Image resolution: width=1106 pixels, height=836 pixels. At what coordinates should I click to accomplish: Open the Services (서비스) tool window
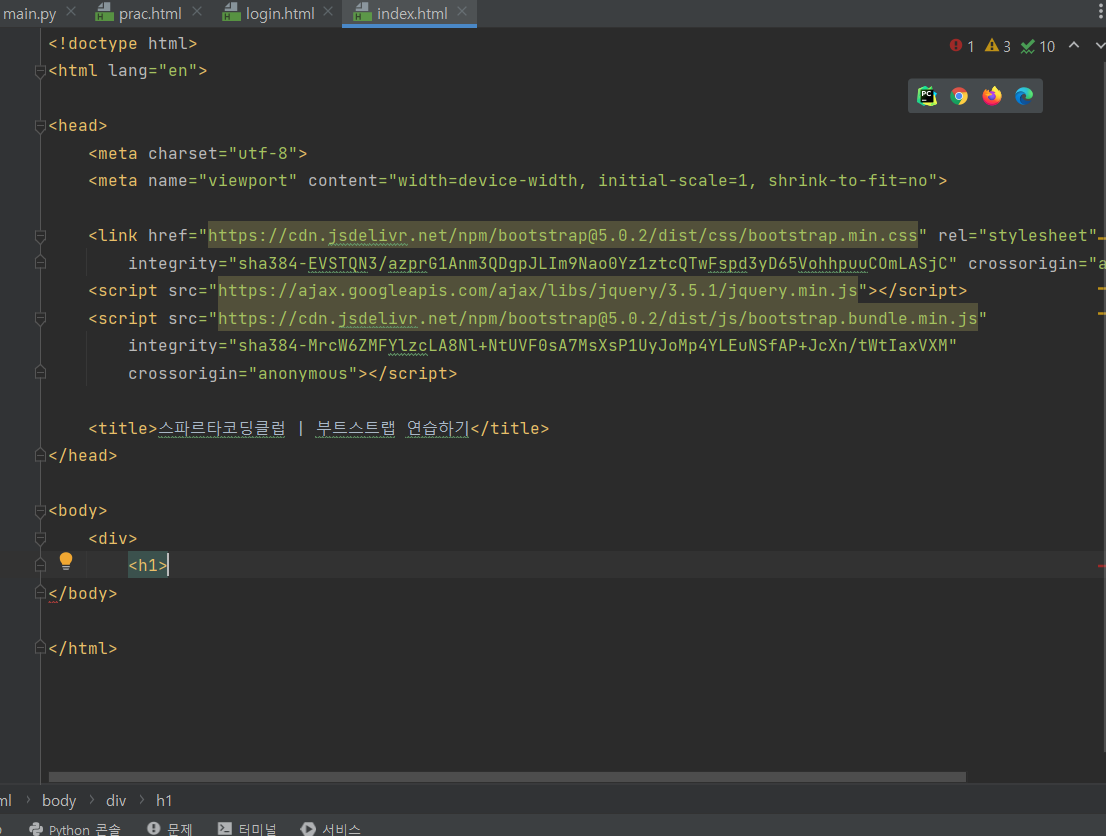330,829
